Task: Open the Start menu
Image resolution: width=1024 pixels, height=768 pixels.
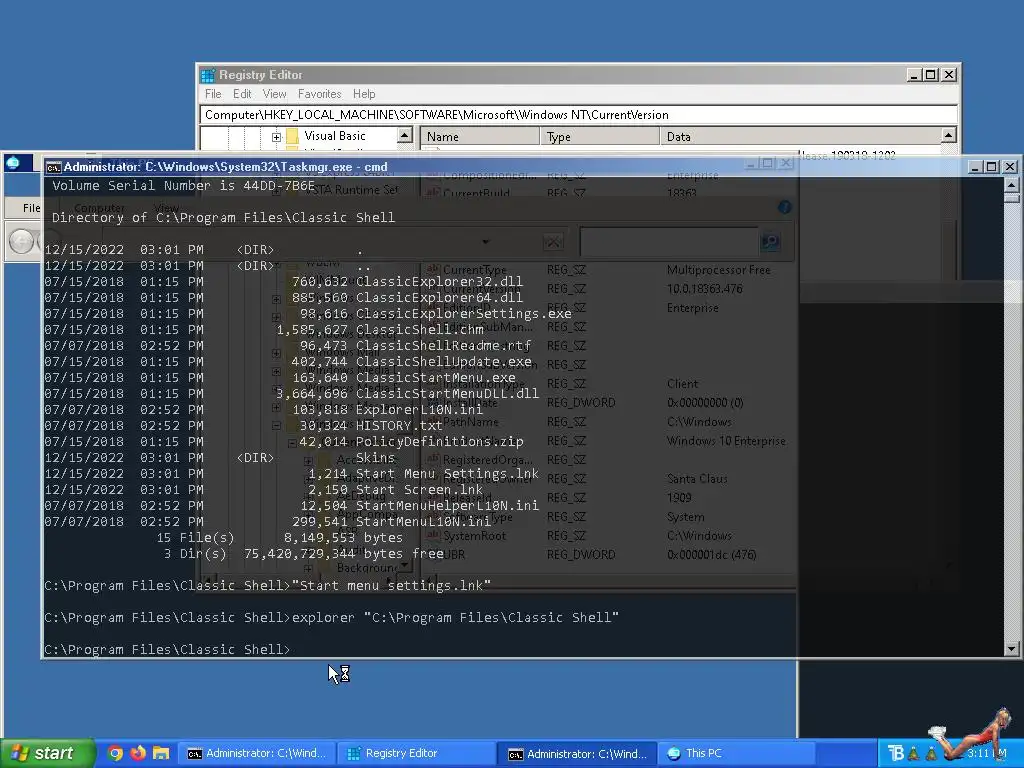Action: [47, 754]
